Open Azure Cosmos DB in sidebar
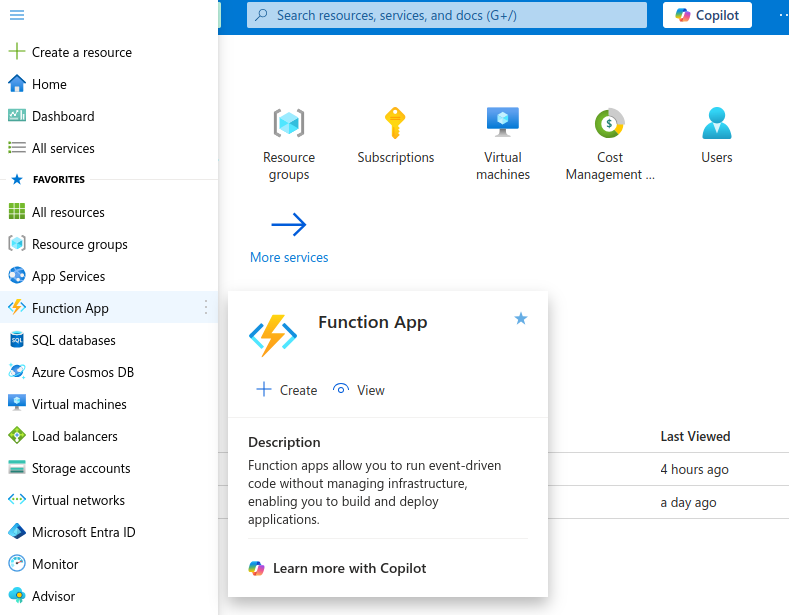Viewport: 789px width, 615px height. click(x=82, y=372)
